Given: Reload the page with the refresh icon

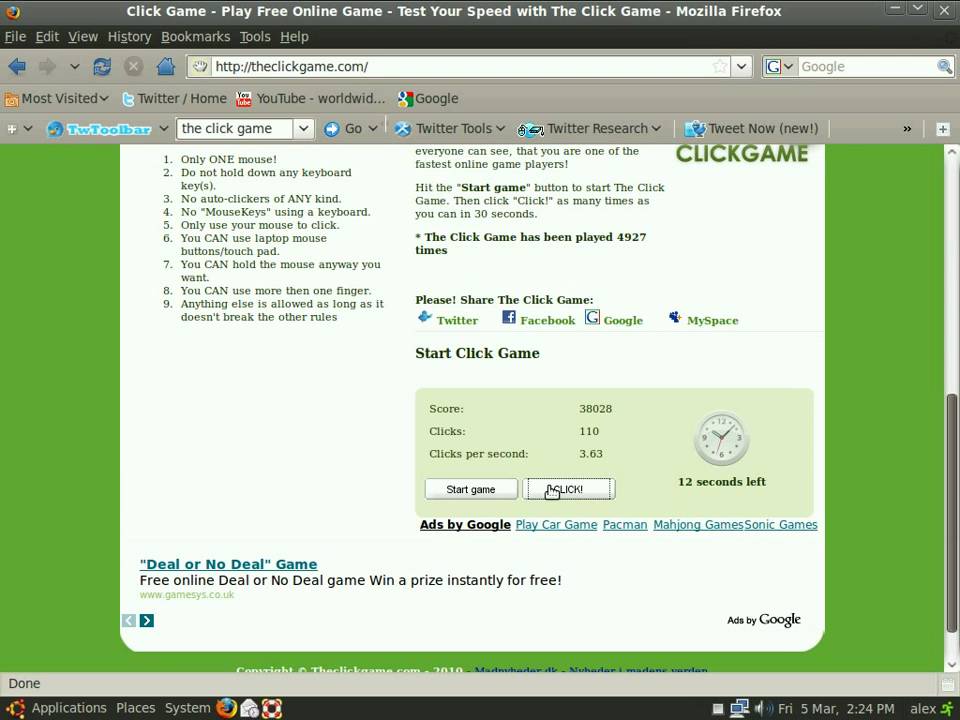Looking at the screenshot, I should point(102,66).
